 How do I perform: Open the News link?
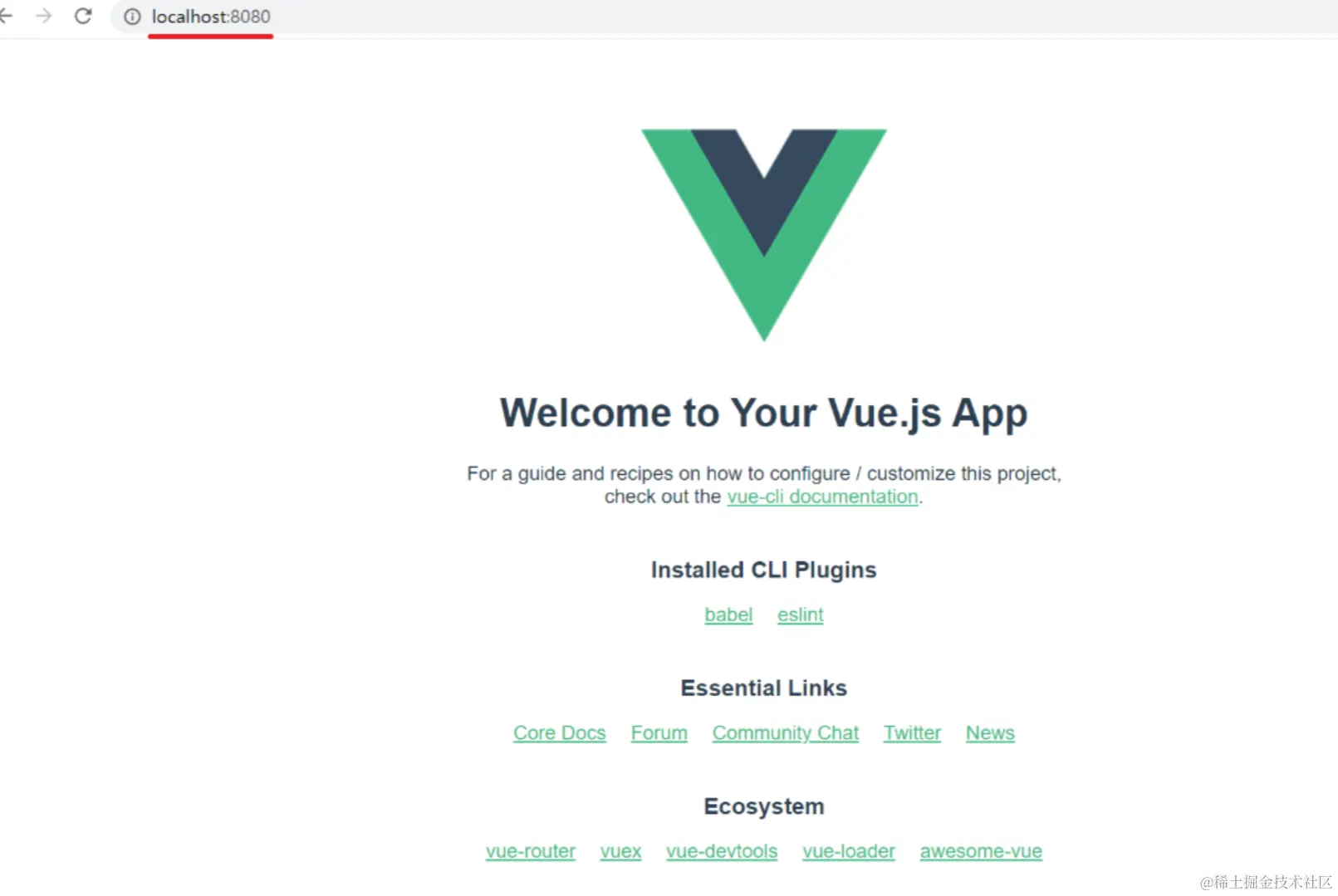pos(990,733)
